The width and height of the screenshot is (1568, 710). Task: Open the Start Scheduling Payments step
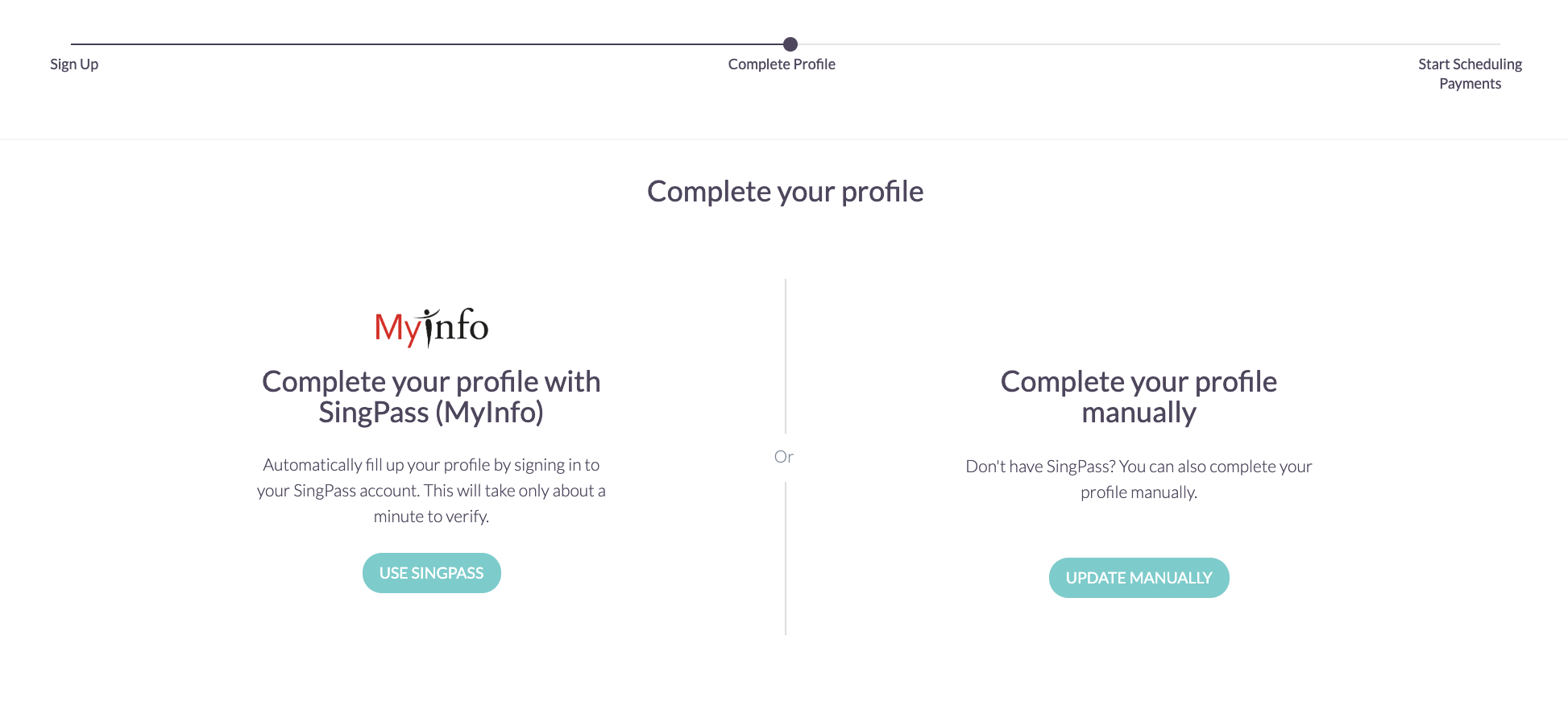1470,74
